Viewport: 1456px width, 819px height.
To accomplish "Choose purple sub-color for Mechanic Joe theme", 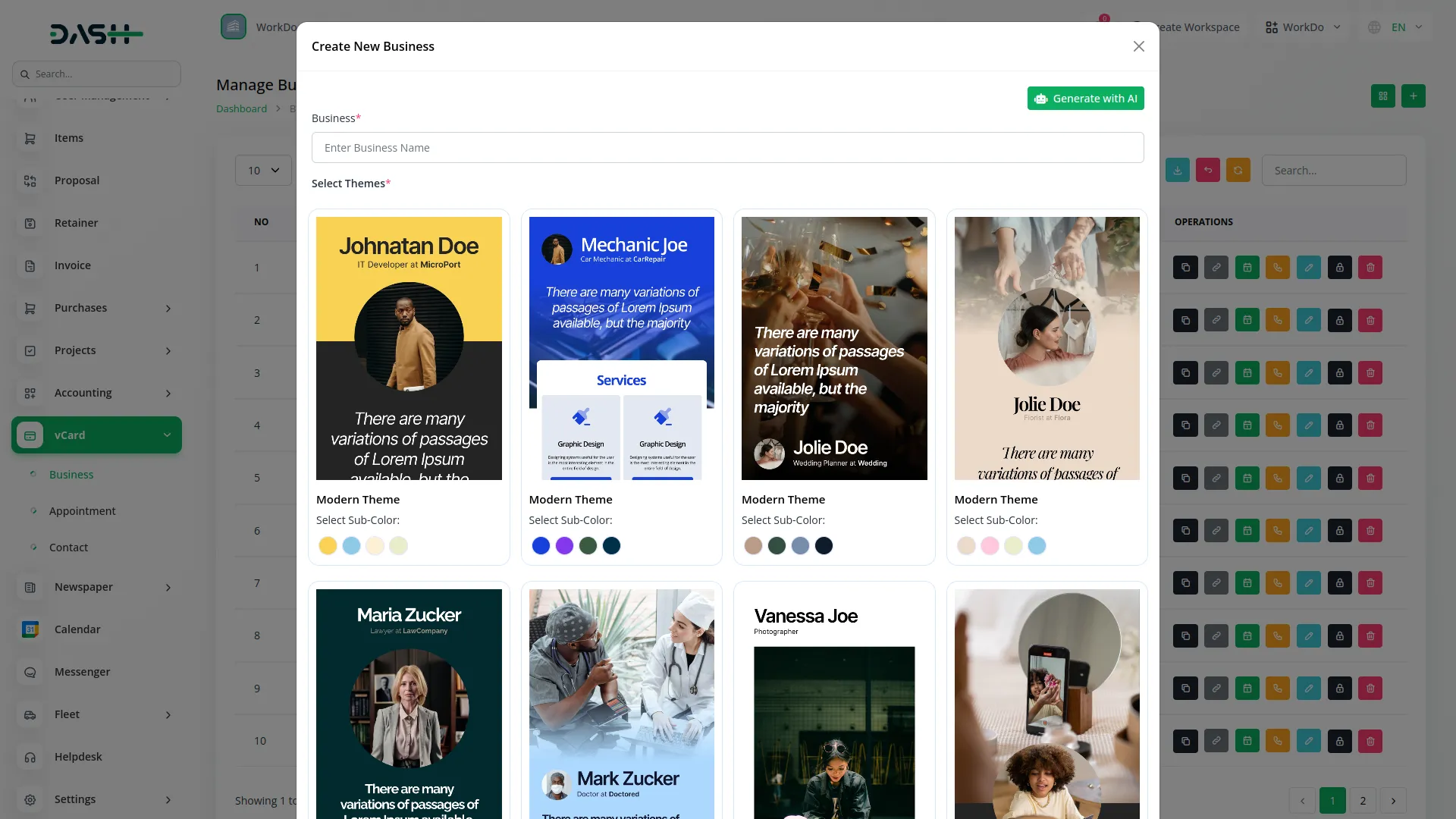I will point(564,546).
